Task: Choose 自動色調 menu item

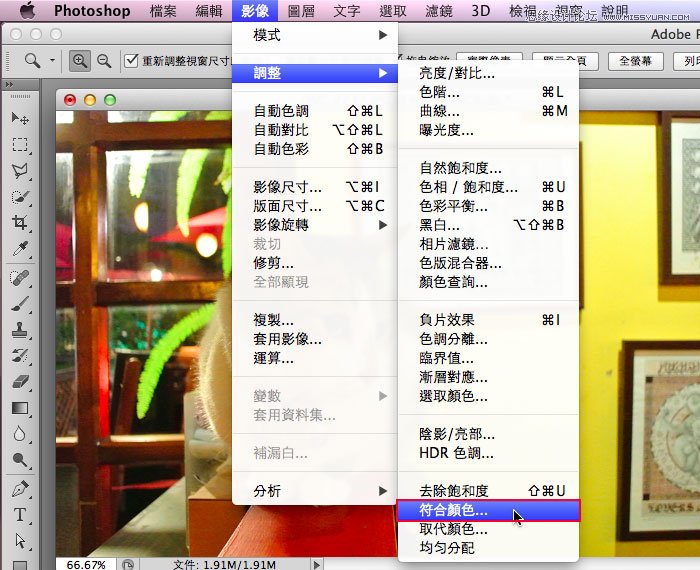Action: [x=315, y=111]
